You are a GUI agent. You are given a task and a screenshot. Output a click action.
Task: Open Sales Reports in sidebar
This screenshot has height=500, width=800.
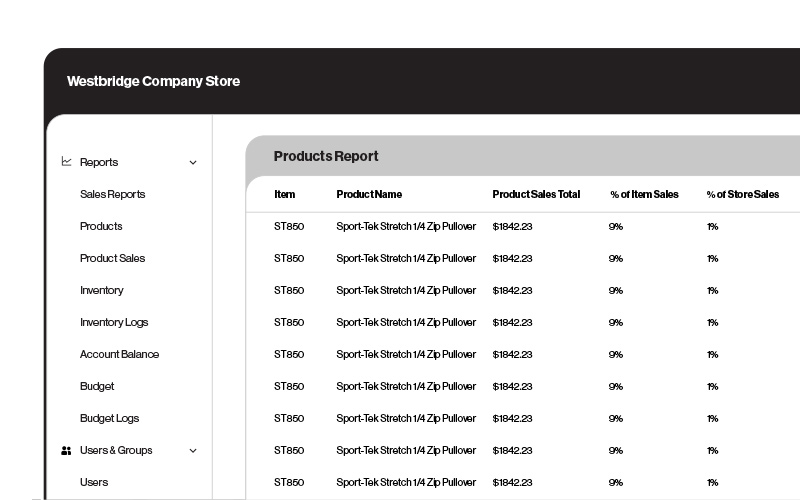112,194
